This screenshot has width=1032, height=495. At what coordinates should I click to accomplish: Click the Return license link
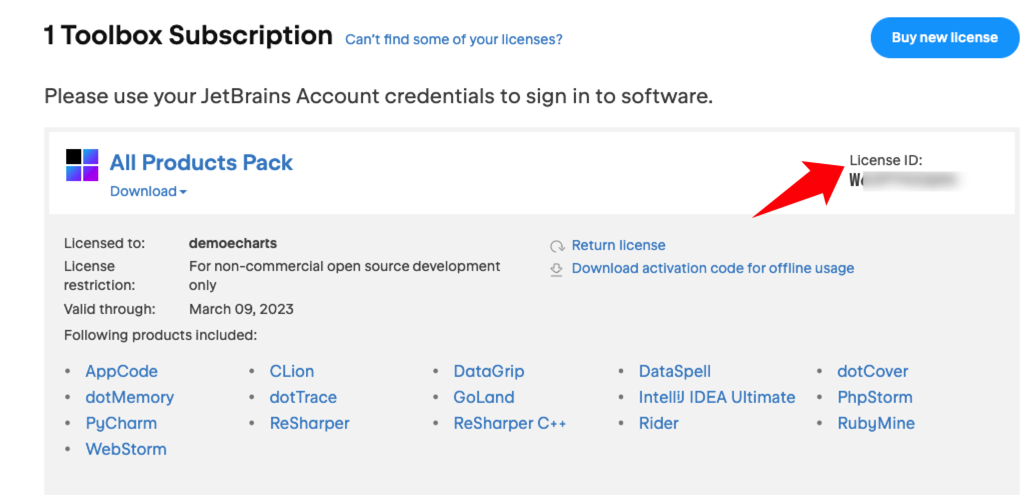pyautogui.click(x=618, y=246)
